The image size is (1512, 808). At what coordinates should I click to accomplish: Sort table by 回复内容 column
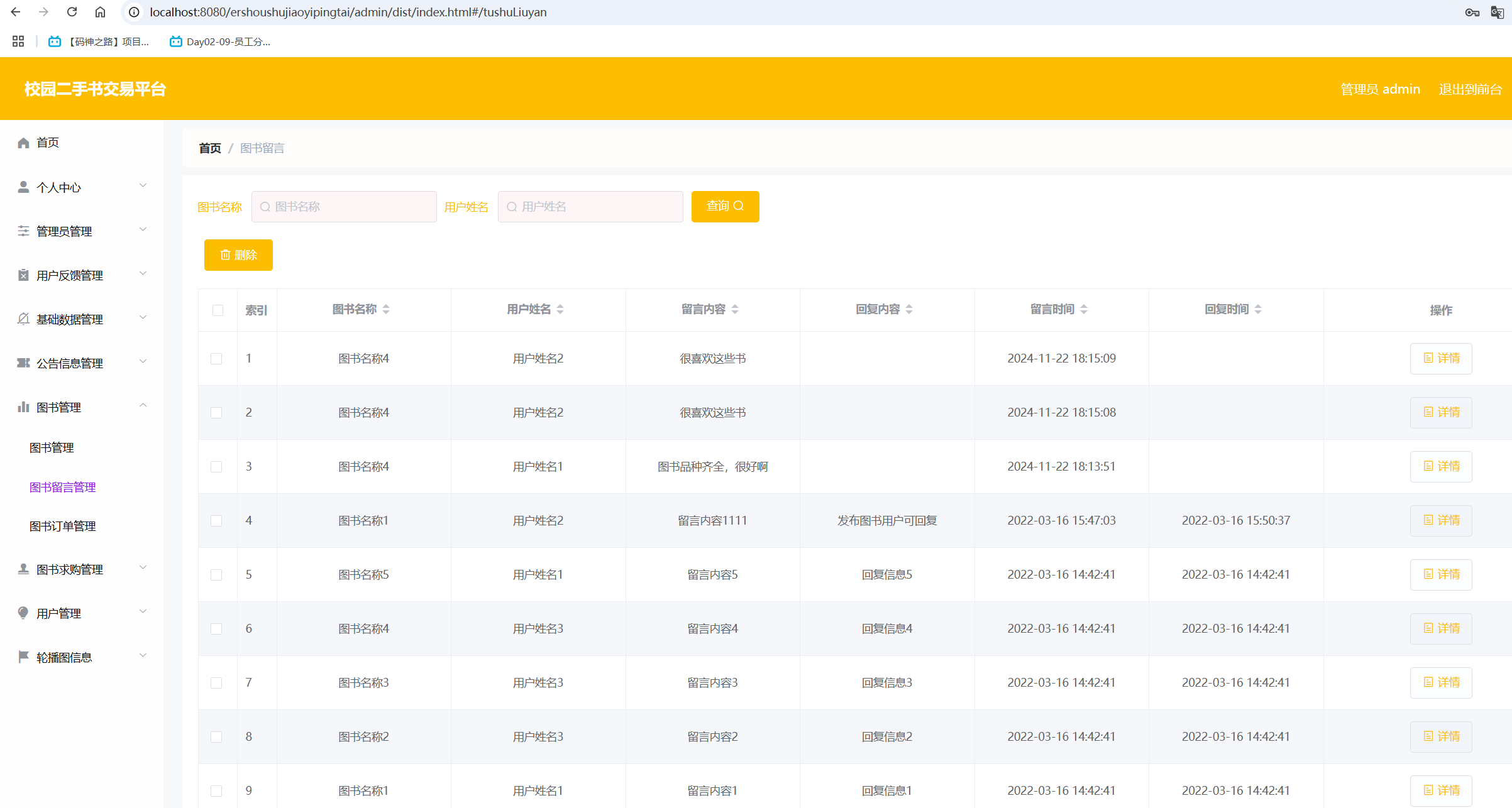pos(909,309)
